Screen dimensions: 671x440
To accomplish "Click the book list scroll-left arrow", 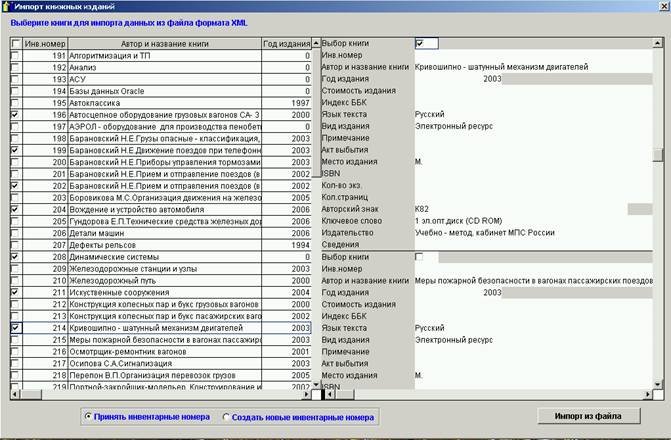I will point(15,394).
